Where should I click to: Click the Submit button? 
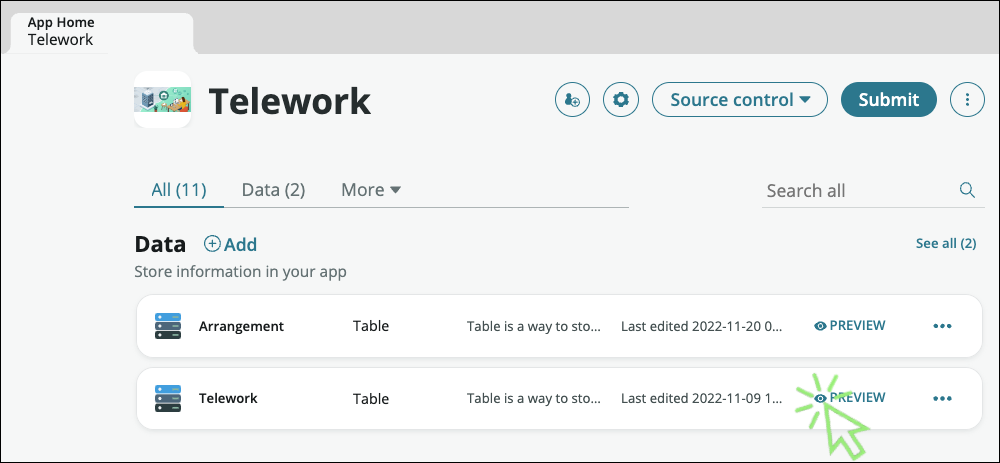click(x=888, y=100)
